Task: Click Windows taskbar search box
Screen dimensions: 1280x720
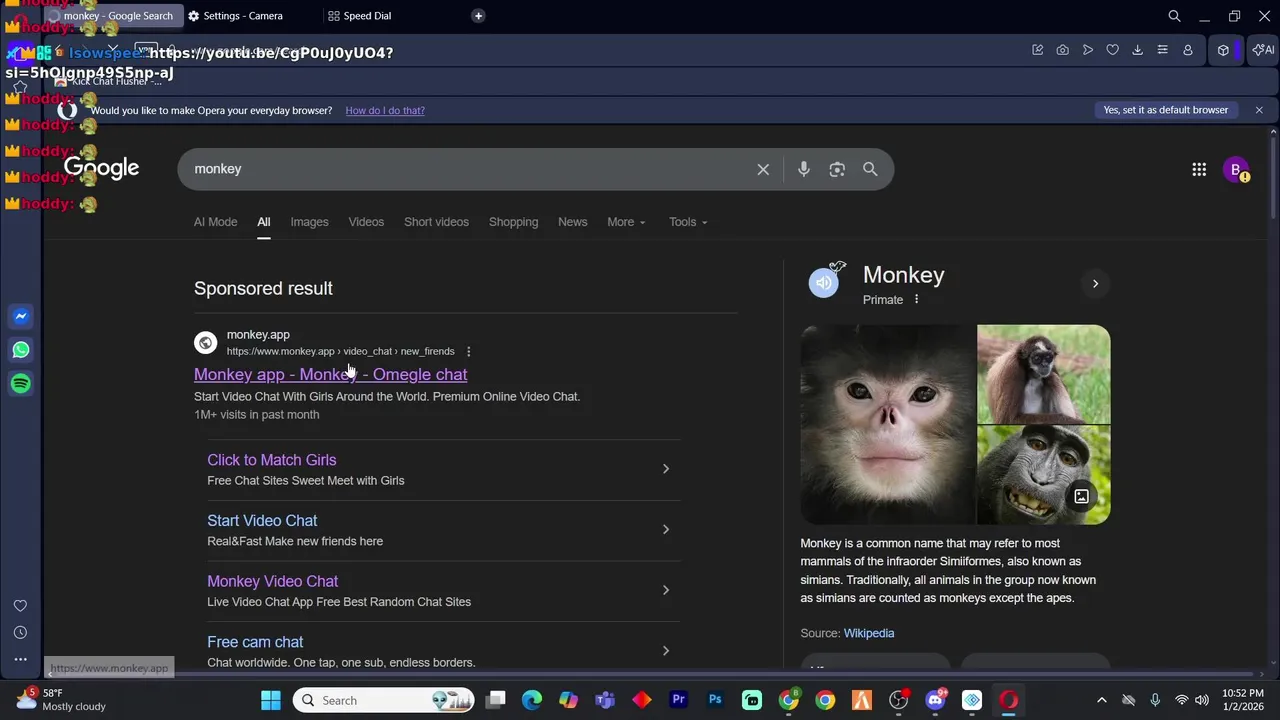Action: pyautogui.click(x=384, y=700)
